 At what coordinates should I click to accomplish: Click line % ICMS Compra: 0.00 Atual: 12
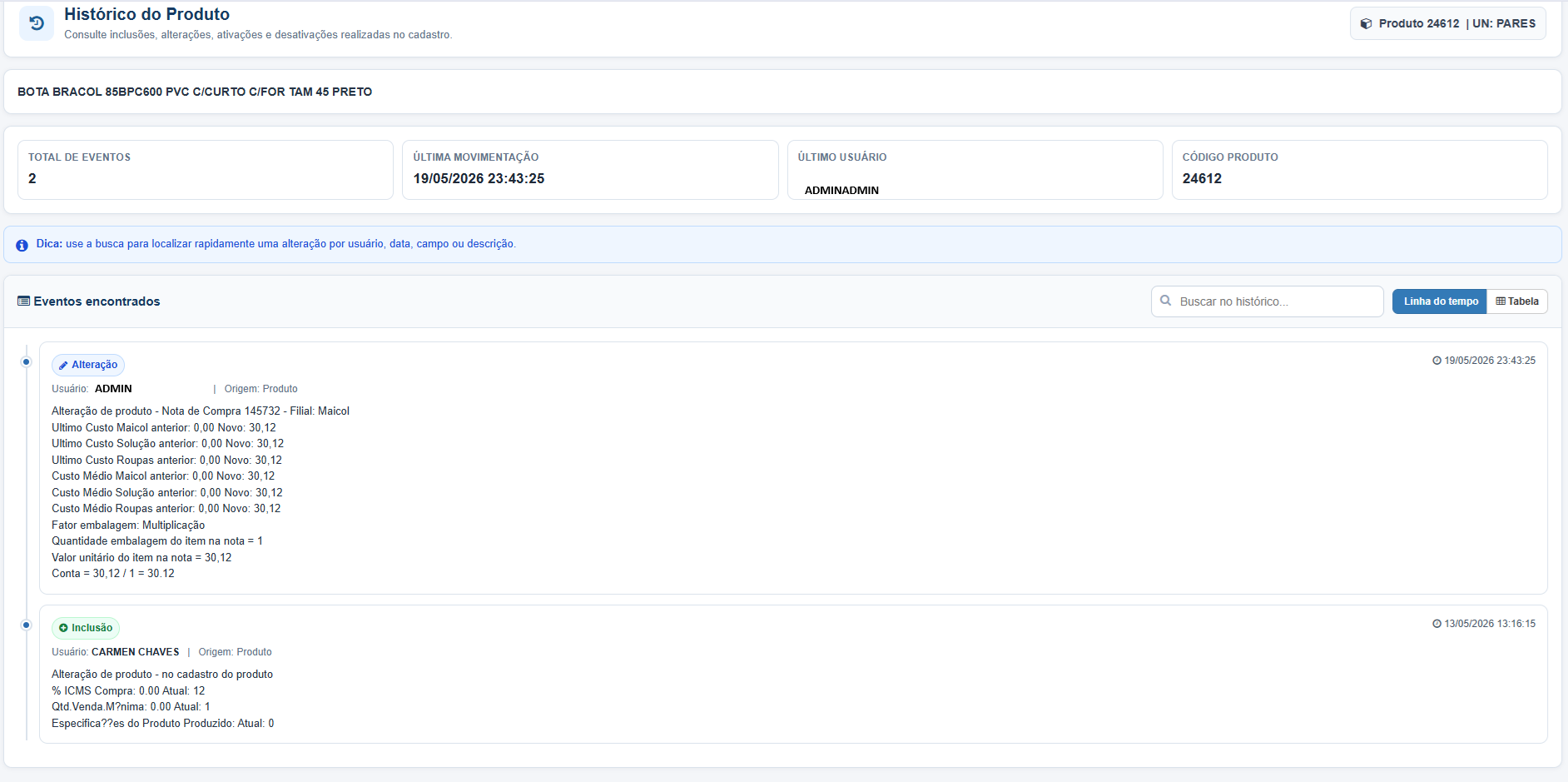pyautogui.click(x=128, y=691)
